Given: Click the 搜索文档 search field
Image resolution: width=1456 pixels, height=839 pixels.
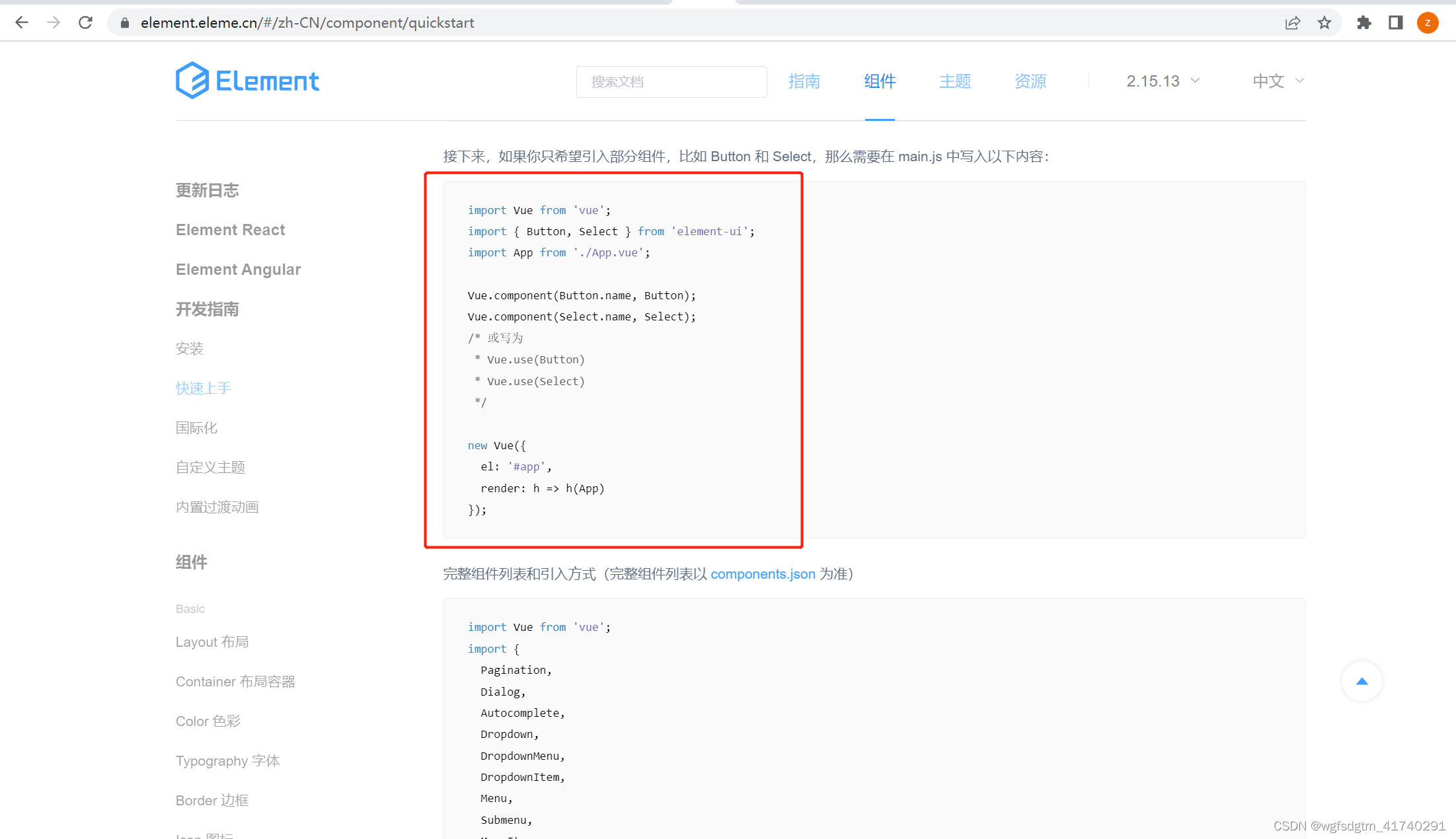Looking at the screenshot, I should click(x=671, y=81).
